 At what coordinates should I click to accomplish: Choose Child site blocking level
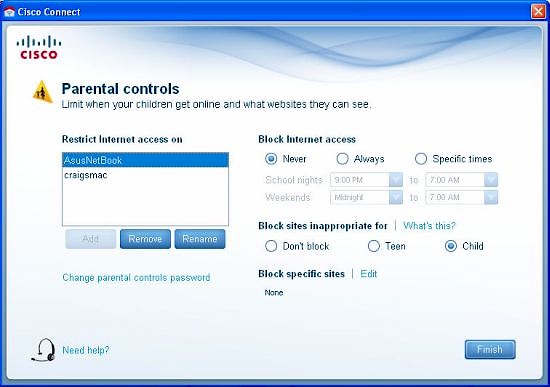coord(451,246)
